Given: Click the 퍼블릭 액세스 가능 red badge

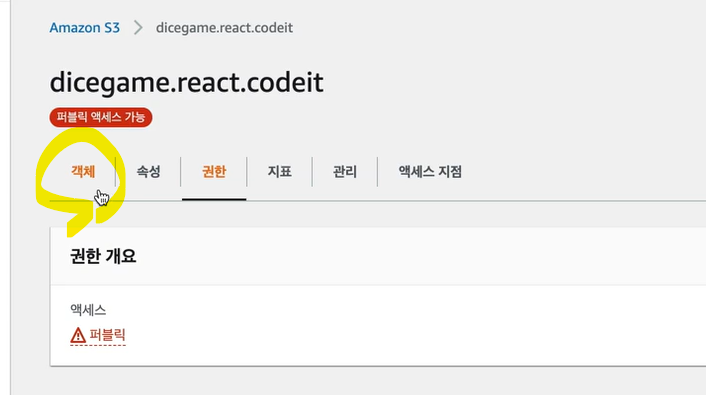Looking at the screenshot, I should coord(101,117).
